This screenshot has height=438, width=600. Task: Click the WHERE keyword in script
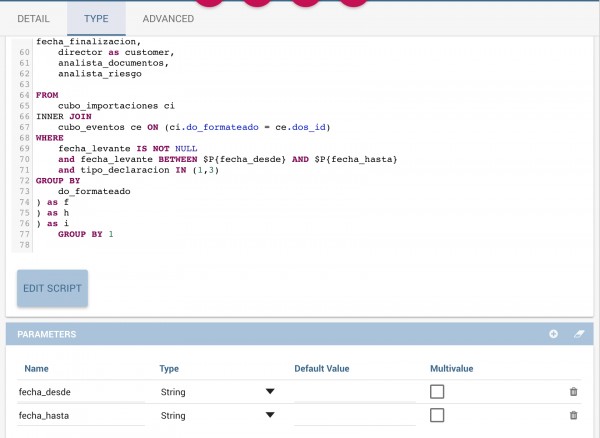click(x=50, y=138)
